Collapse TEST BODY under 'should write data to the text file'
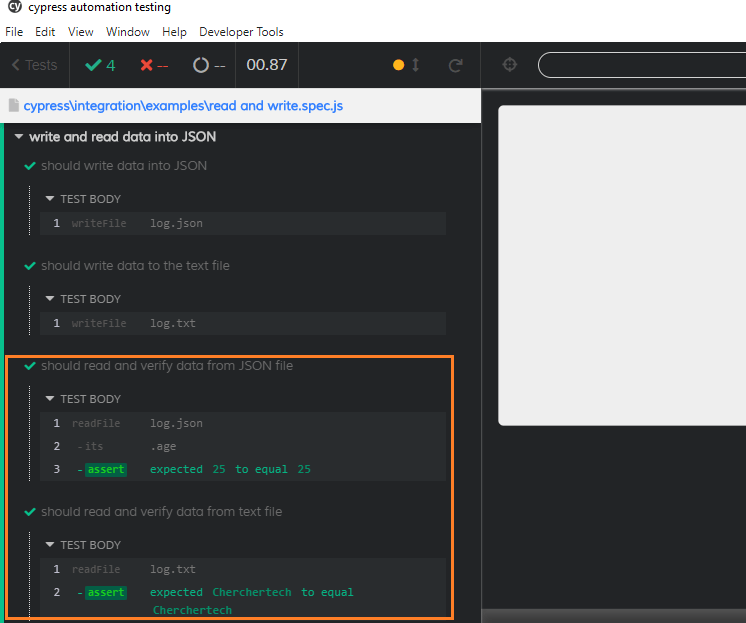 point(83,299)
